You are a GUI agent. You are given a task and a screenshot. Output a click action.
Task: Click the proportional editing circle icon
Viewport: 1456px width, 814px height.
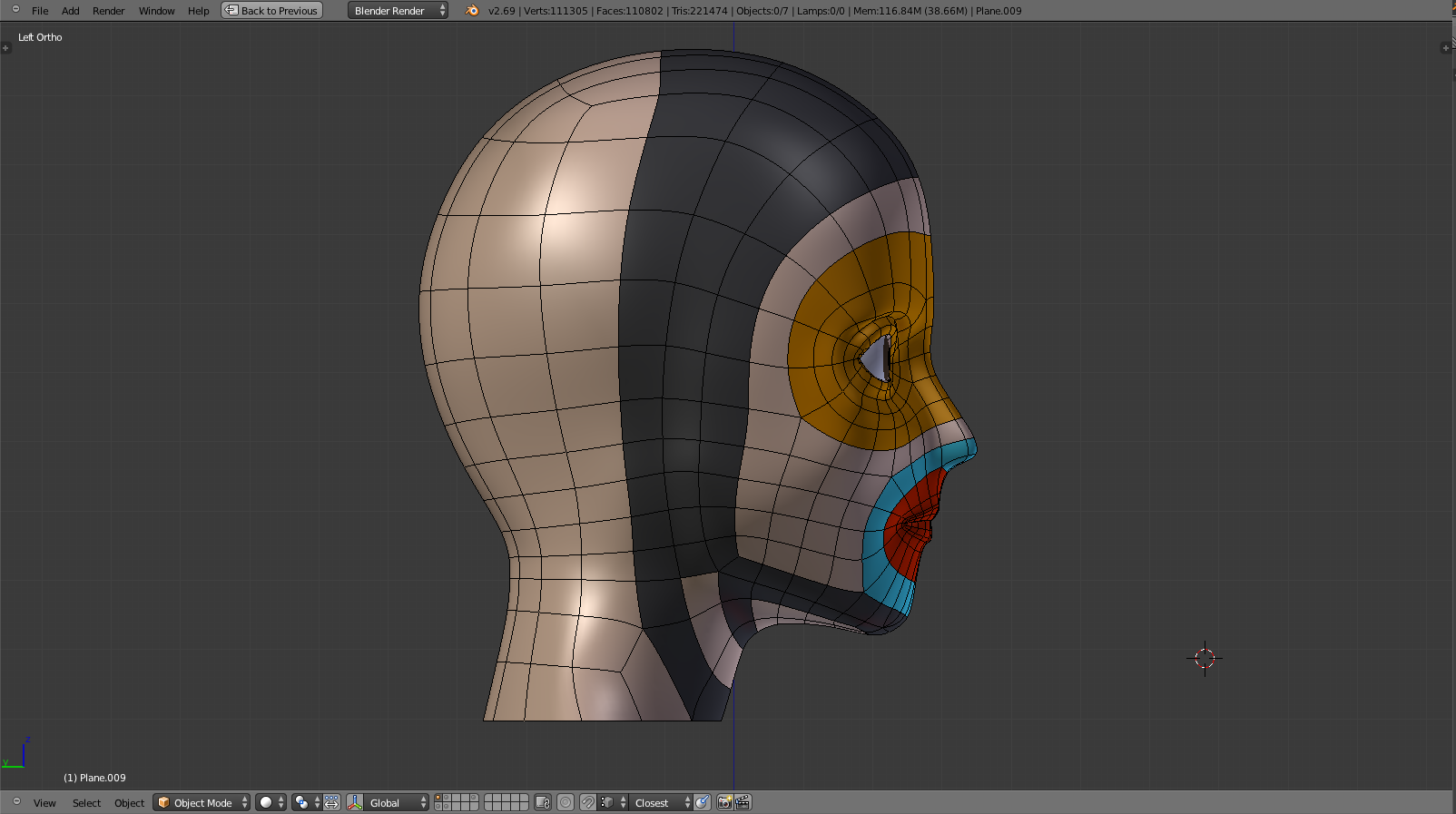(566, 802)
